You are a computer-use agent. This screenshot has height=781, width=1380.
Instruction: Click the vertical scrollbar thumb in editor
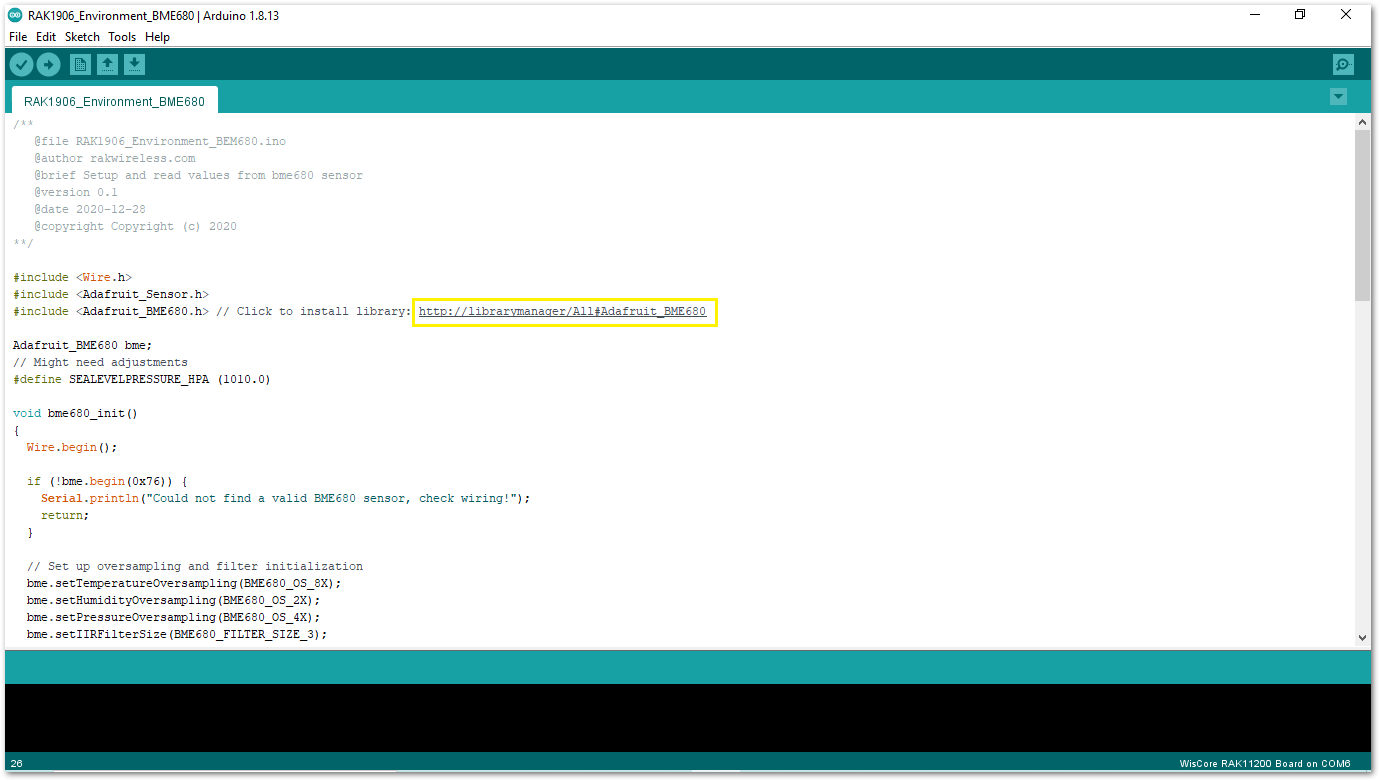[1362, 215]
